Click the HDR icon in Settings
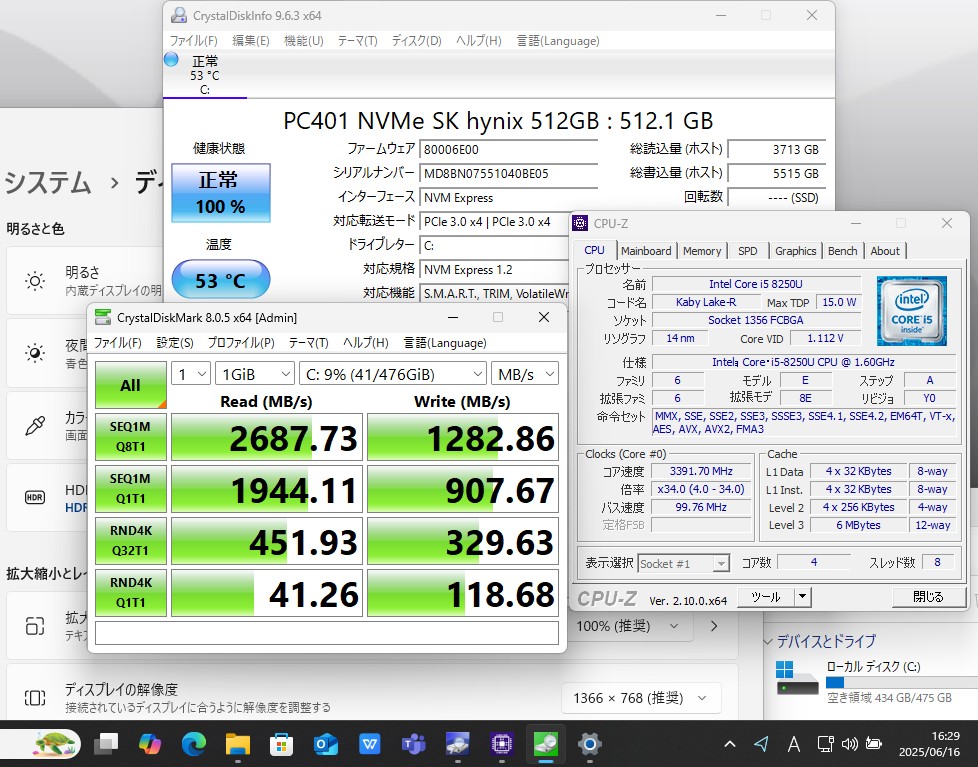Screen dimensions: 978x767 tap(35, 498)
